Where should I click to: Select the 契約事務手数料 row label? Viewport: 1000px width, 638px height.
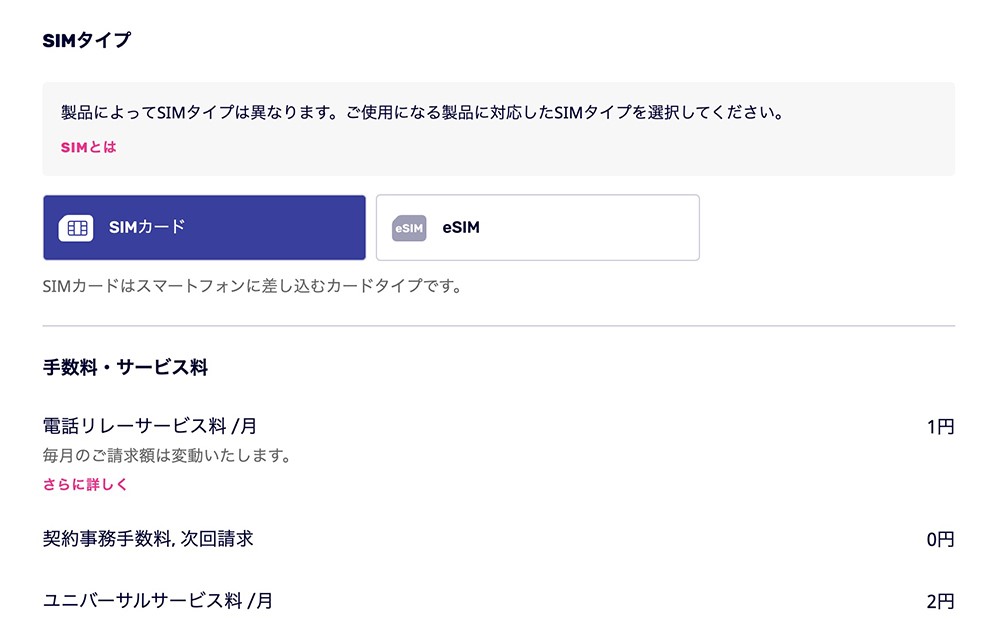[x=150, y=538]
